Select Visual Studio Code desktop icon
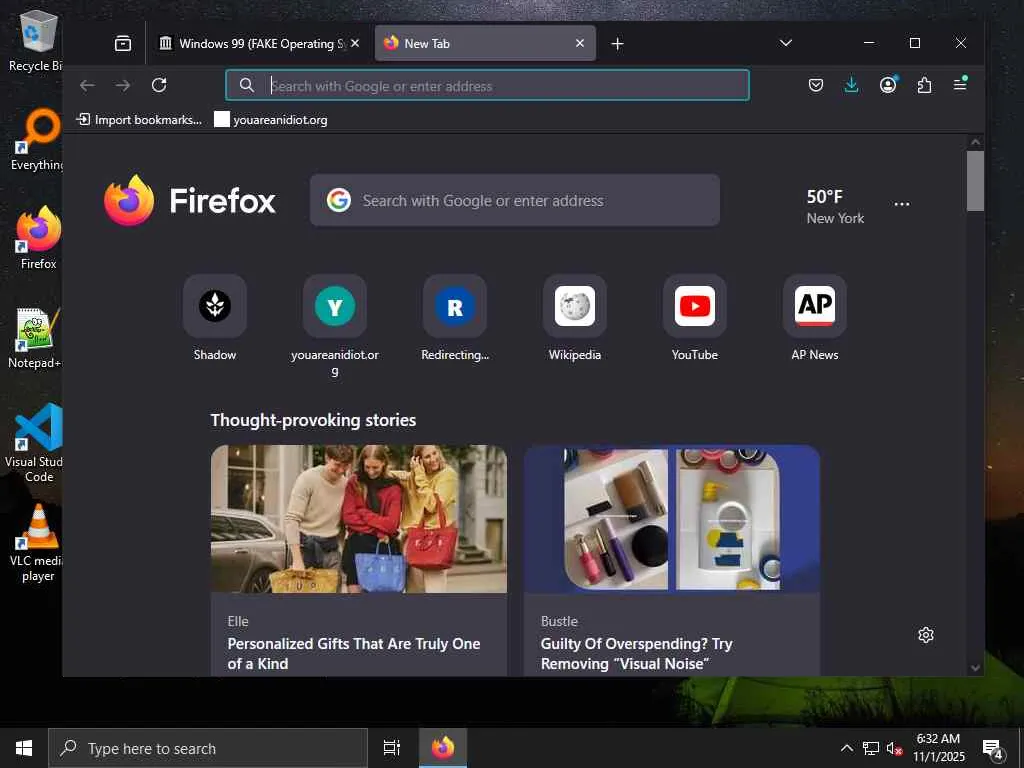Screen dimensions: 1024x768 point(36,443)
